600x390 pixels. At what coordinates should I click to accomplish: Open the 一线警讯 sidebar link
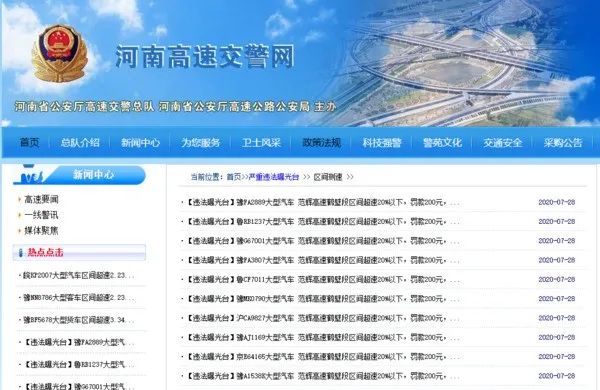click(x=41, y=215)
